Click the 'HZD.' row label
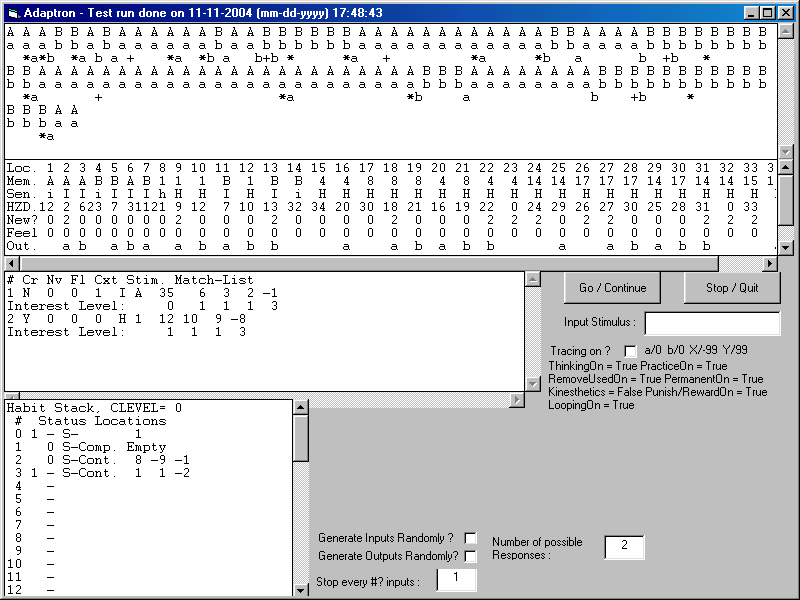Image resolution: width=800 pixels, height=600 pixels. tap(21, 207)
